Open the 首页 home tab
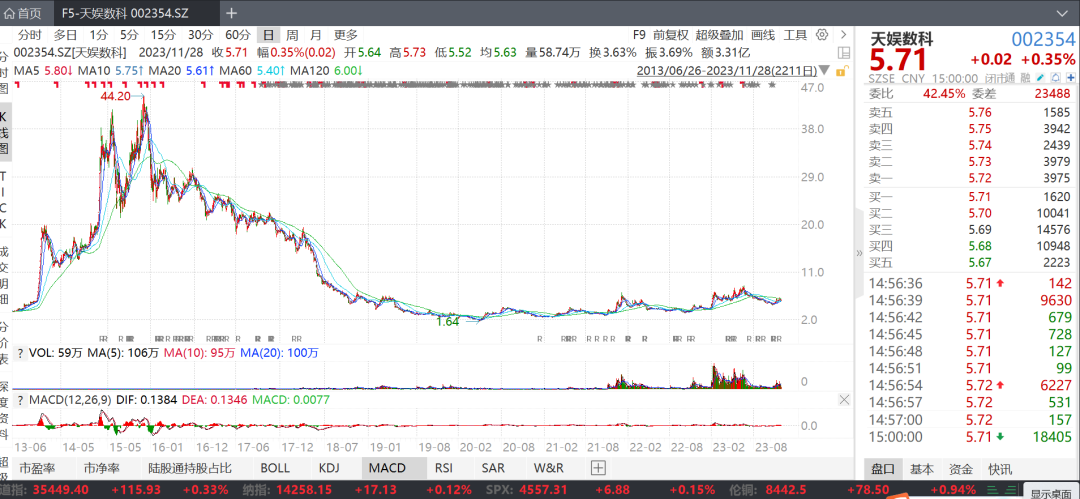This screenshot has height=499, width=1080. (23, 12)
